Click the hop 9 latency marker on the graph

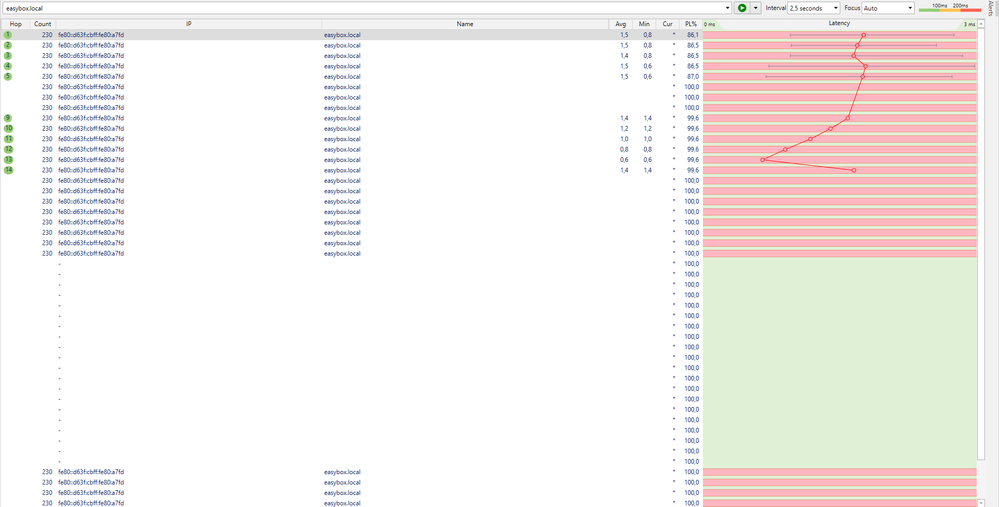(x=847, y=118)
